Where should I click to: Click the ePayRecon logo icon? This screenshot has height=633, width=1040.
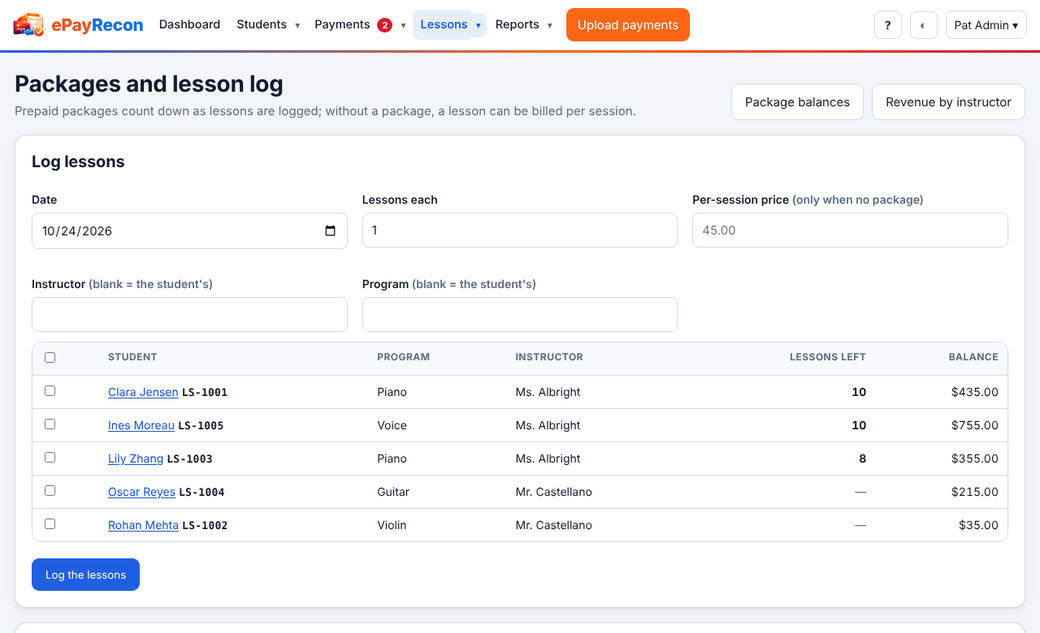point(29,25)
